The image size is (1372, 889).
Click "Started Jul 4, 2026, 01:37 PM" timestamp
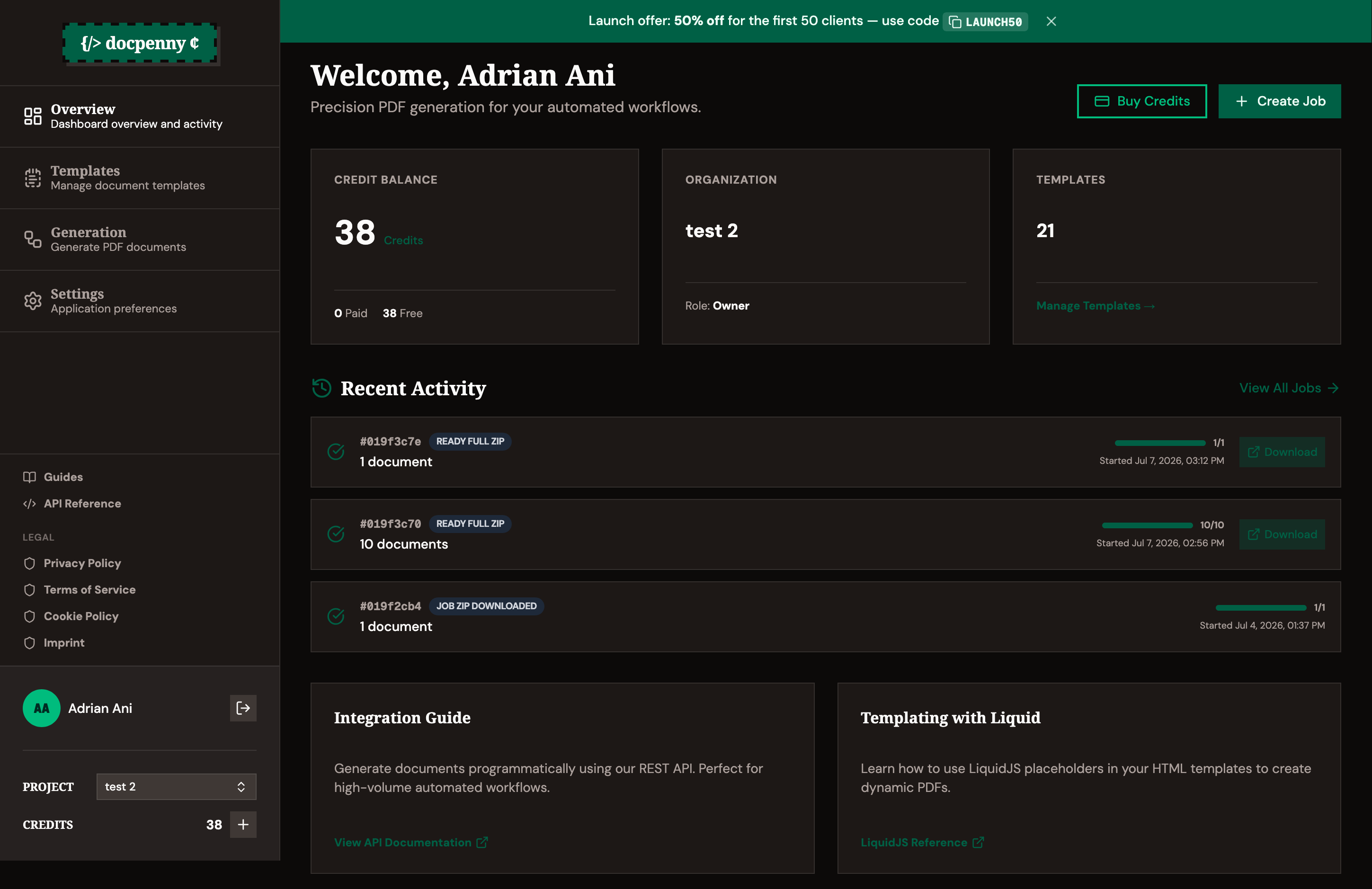coord(1262,625)
